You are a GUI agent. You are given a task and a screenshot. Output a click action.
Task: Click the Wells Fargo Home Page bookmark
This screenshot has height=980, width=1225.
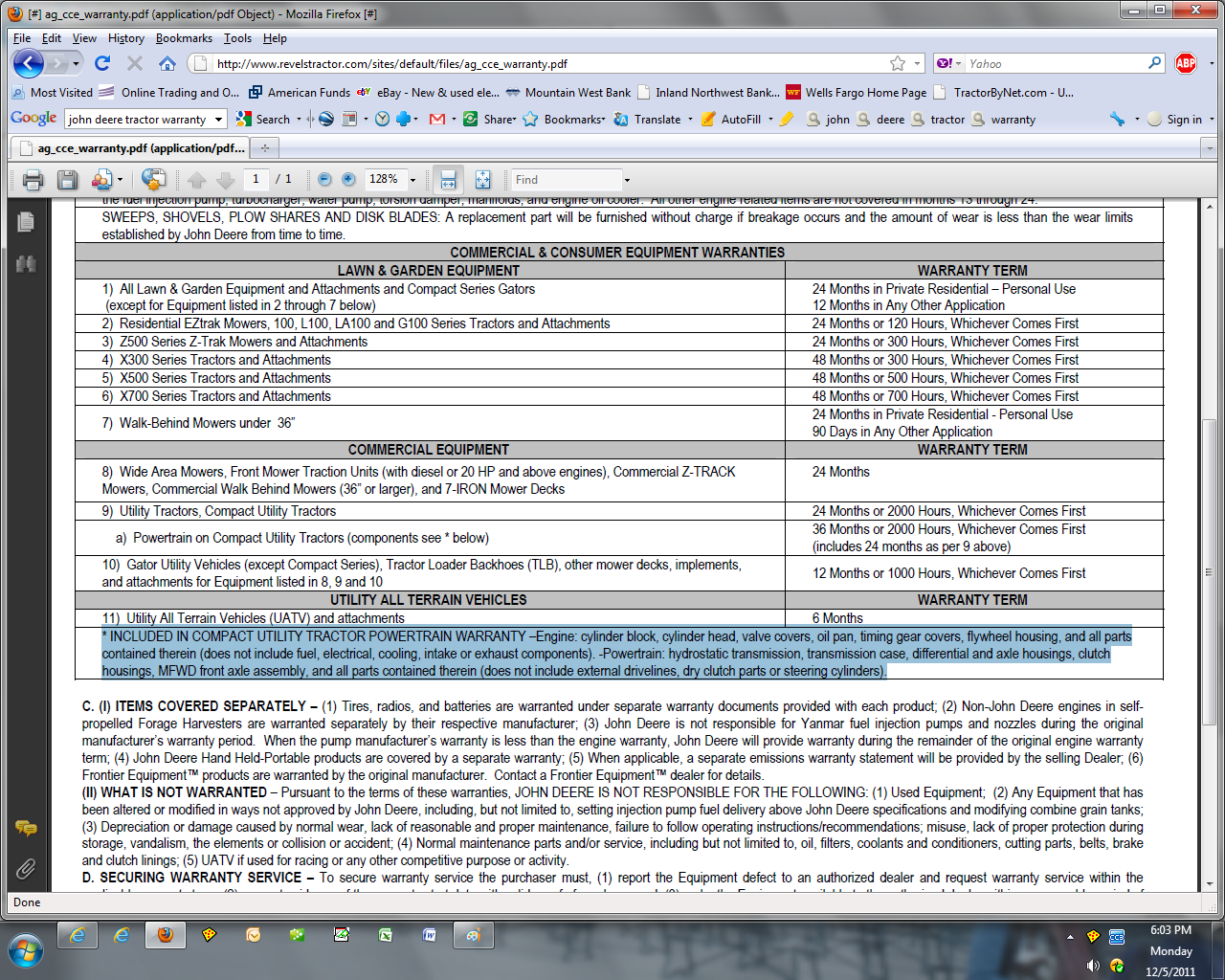pos(857,93)
